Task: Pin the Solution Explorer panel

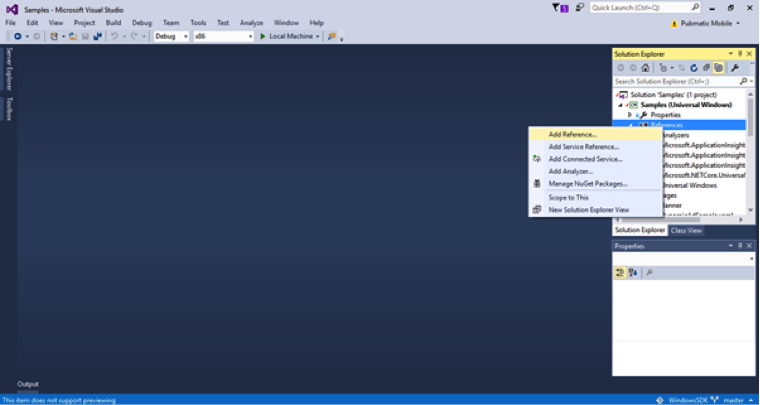Action: (740, 54)
